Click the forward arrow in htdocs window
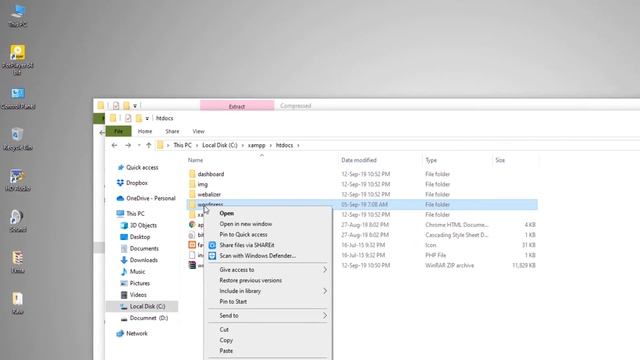Viewport: 640px width, 360px height. point(128,145)
